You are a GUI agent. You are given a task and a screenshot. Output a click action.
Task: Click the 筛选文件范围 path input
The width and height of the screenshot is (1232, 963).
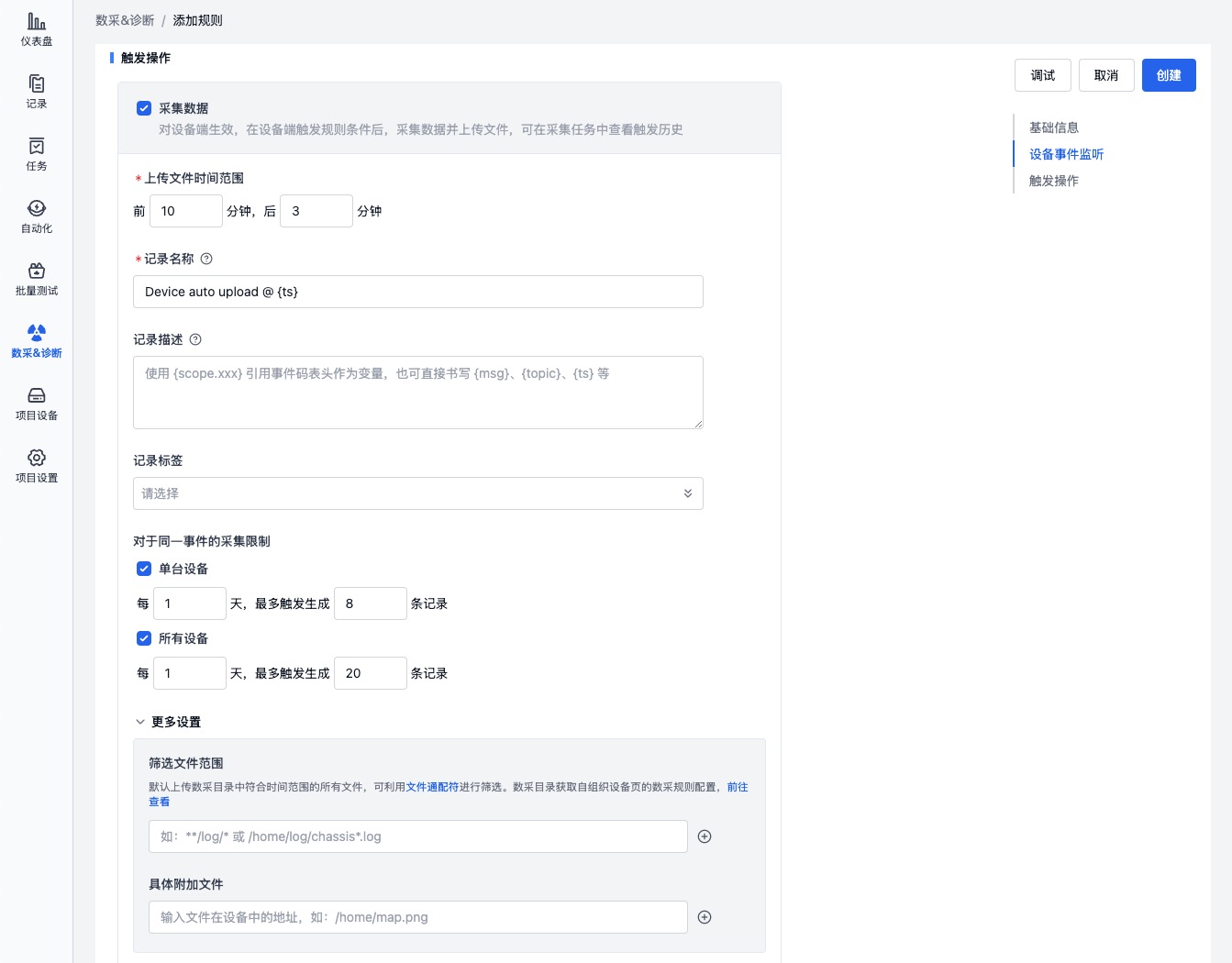coord(418,836)
